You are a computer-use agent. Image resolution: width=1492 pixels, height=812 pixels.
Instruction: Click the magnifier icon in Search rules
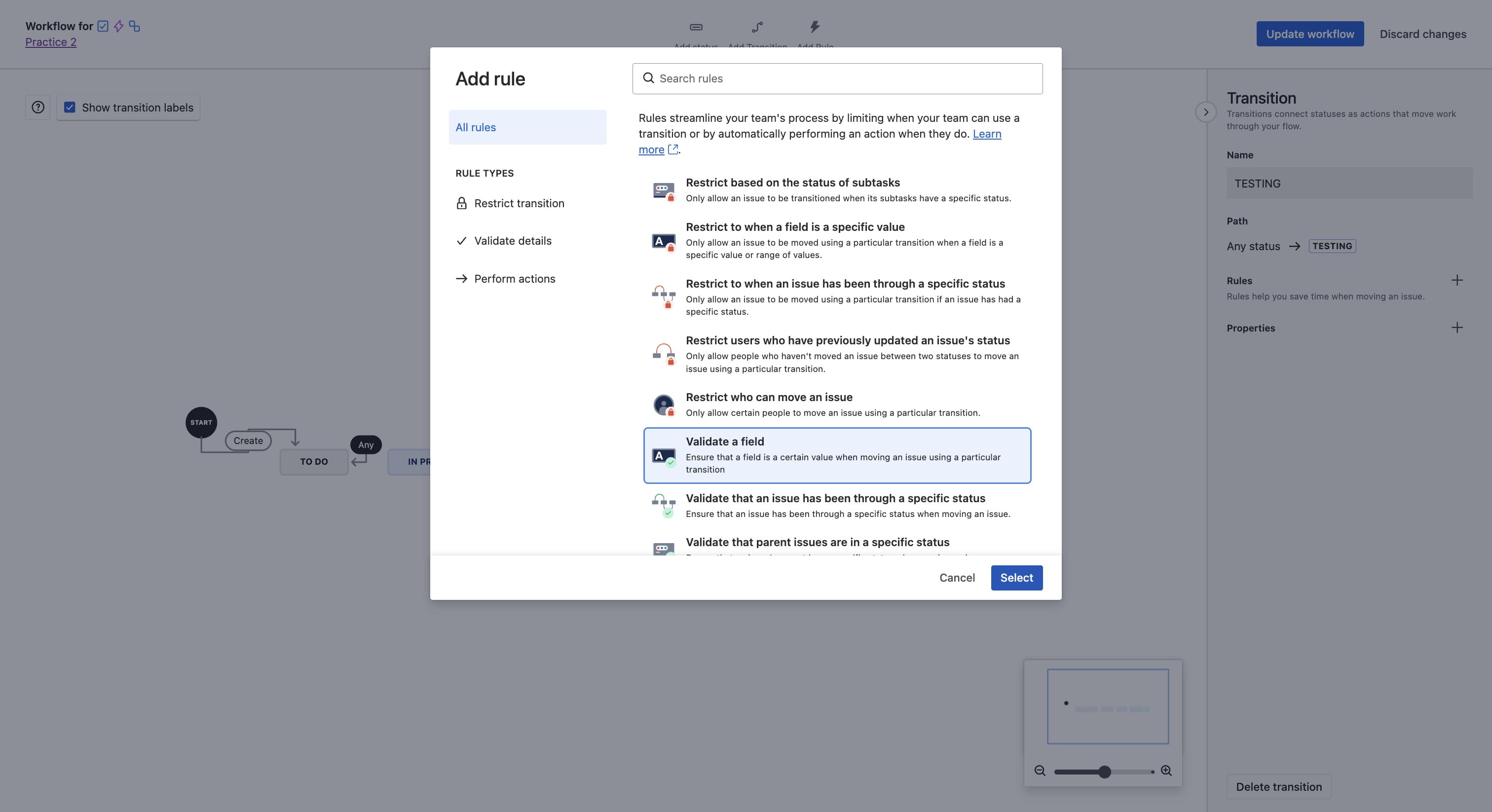649,78
